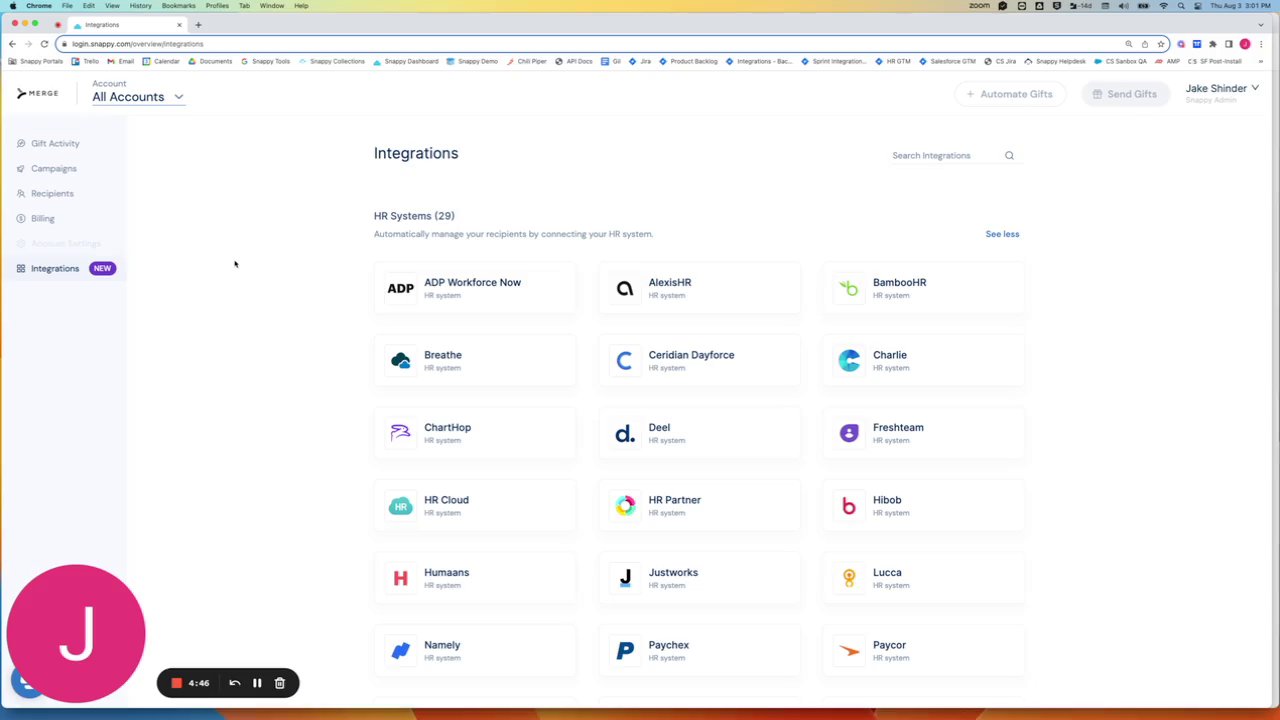Open the Snappy Portals bookmark

tap(36, 61)
